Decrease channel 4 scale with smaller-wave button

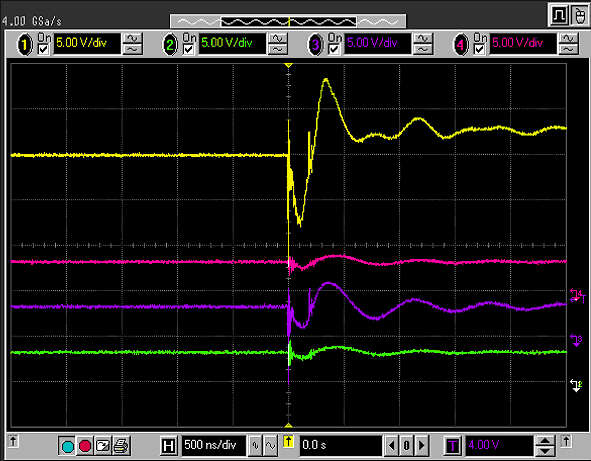click(x=568, y=49)
